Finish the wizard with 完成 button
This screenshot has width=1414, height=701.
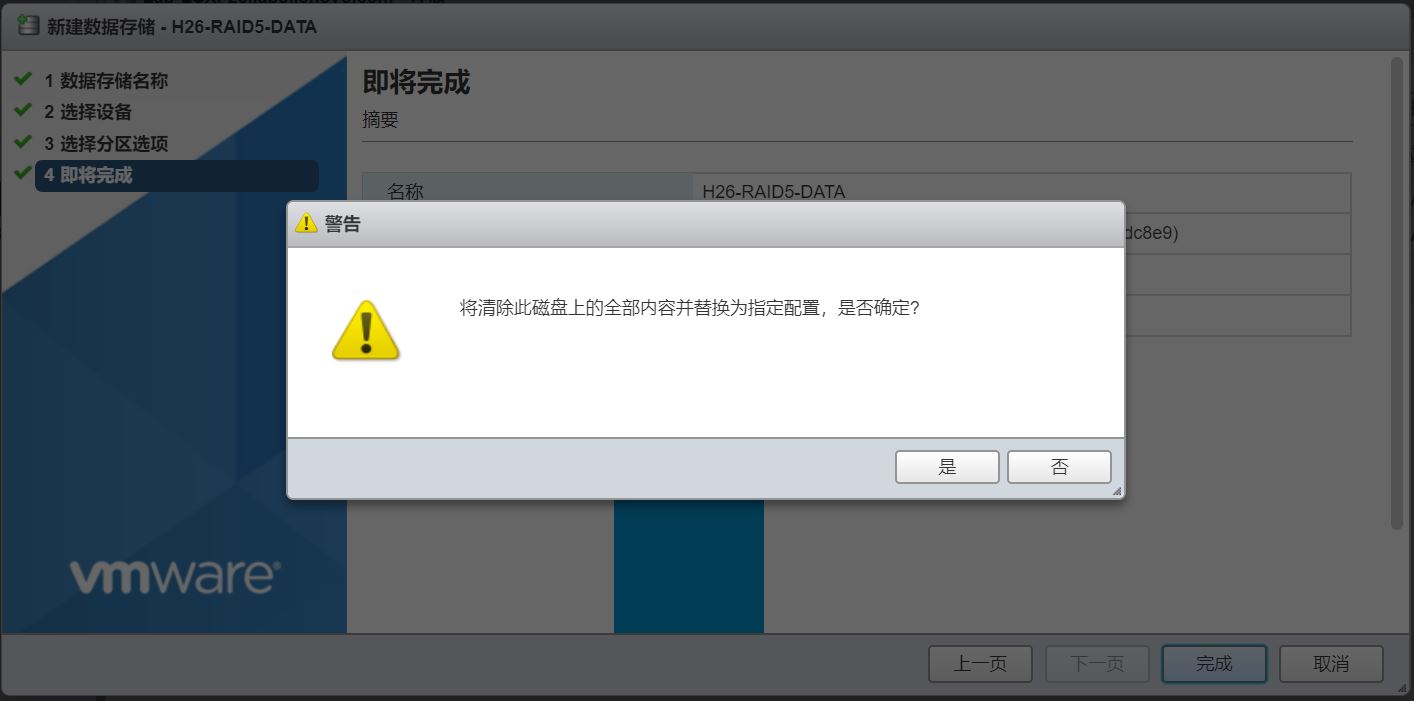point(1214,663)
